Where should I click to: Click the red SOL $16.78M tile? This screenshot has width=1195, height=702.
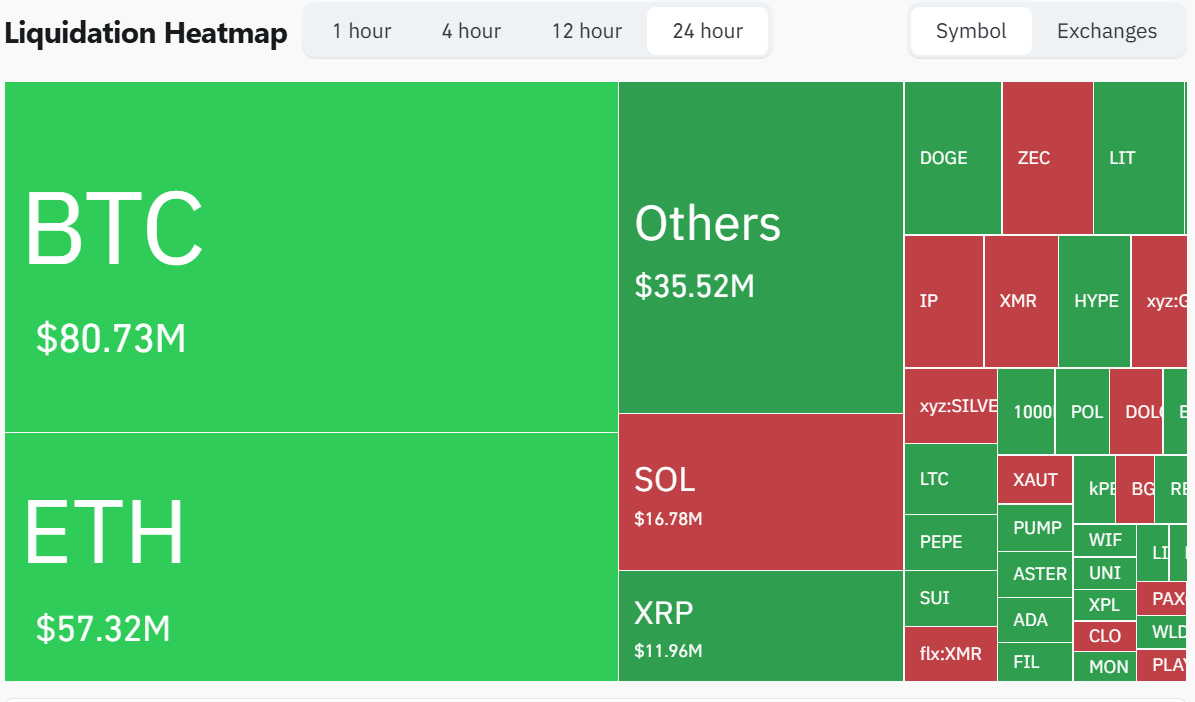coord(761,492)
